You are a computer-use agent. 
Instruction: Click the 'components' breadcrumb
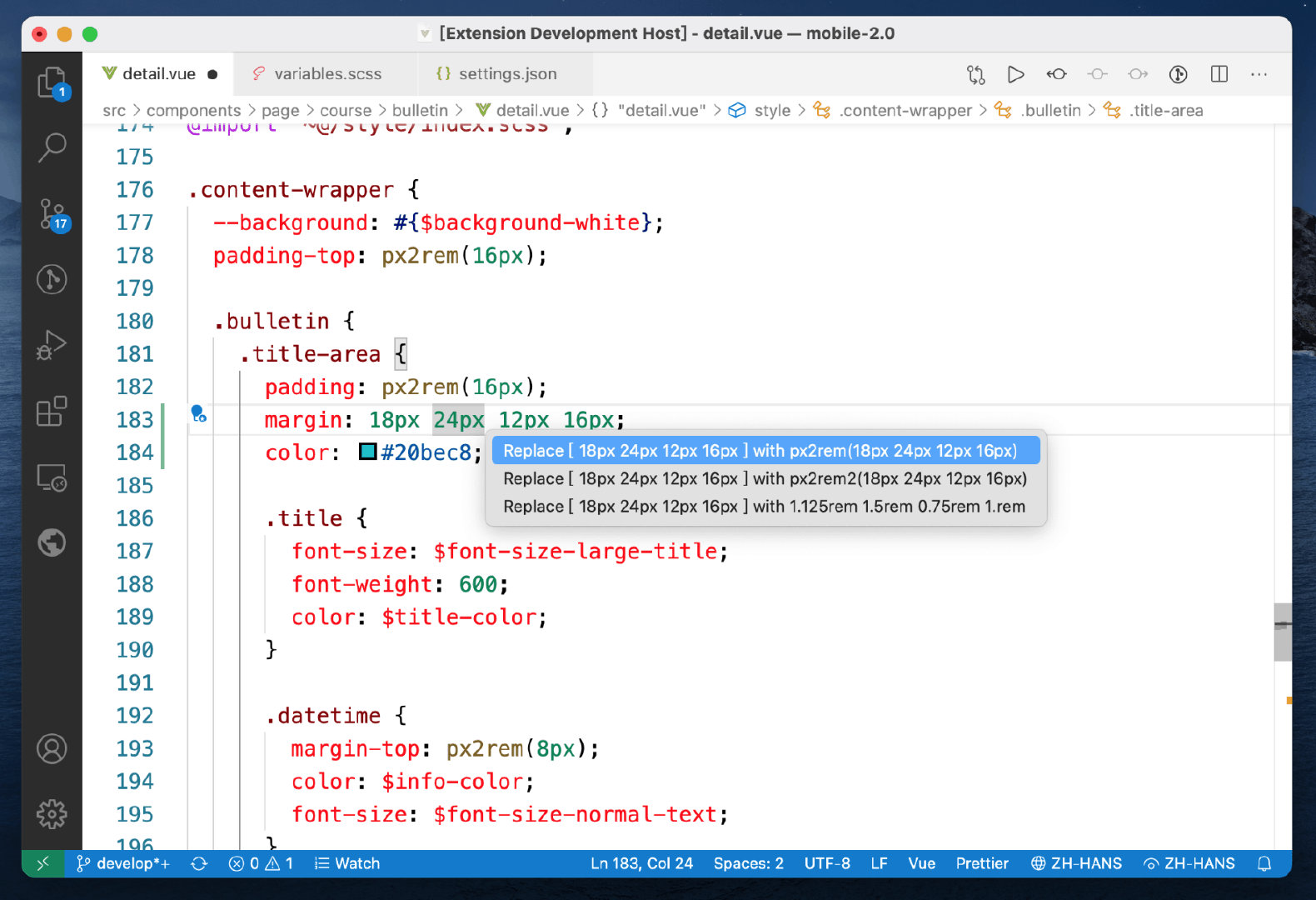pos(193,110)
